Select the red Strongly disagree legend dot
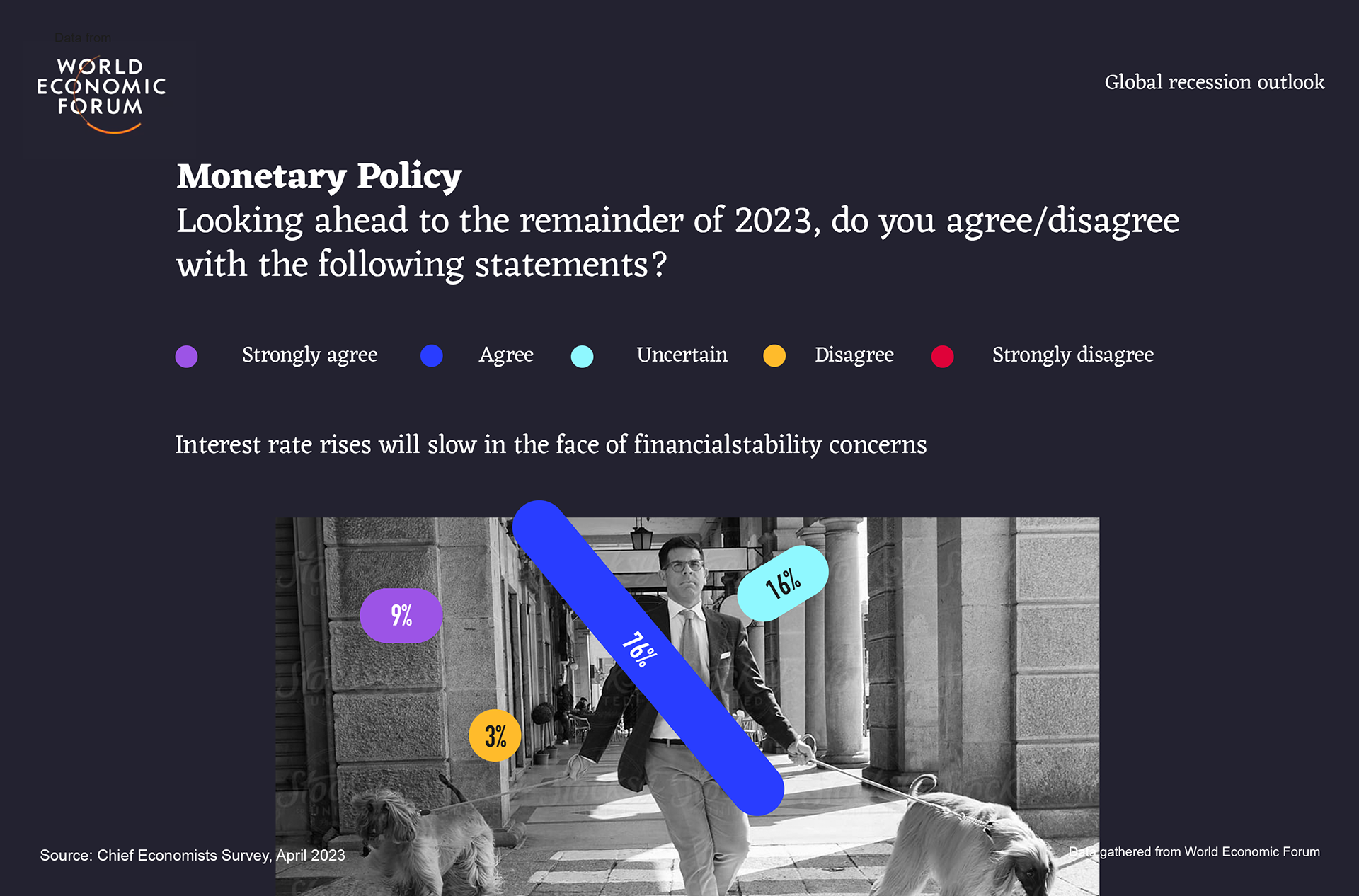Screen dimensions: 1359x896 coord(942,356)
